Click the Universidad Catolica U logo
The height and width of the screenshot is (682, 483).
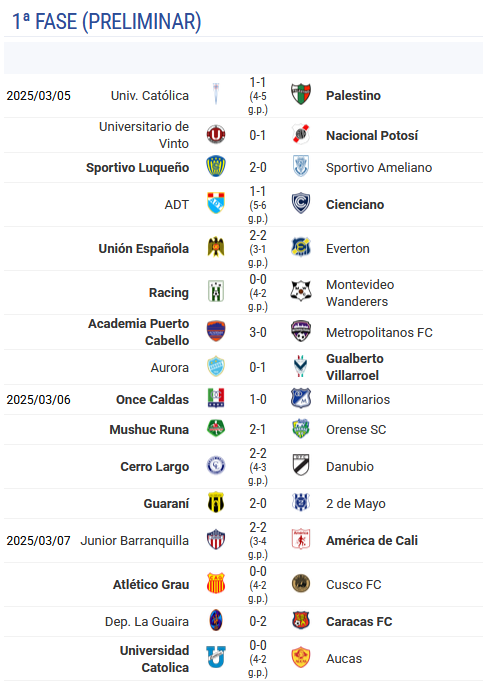pyautogui.click(x=216, y=657)
